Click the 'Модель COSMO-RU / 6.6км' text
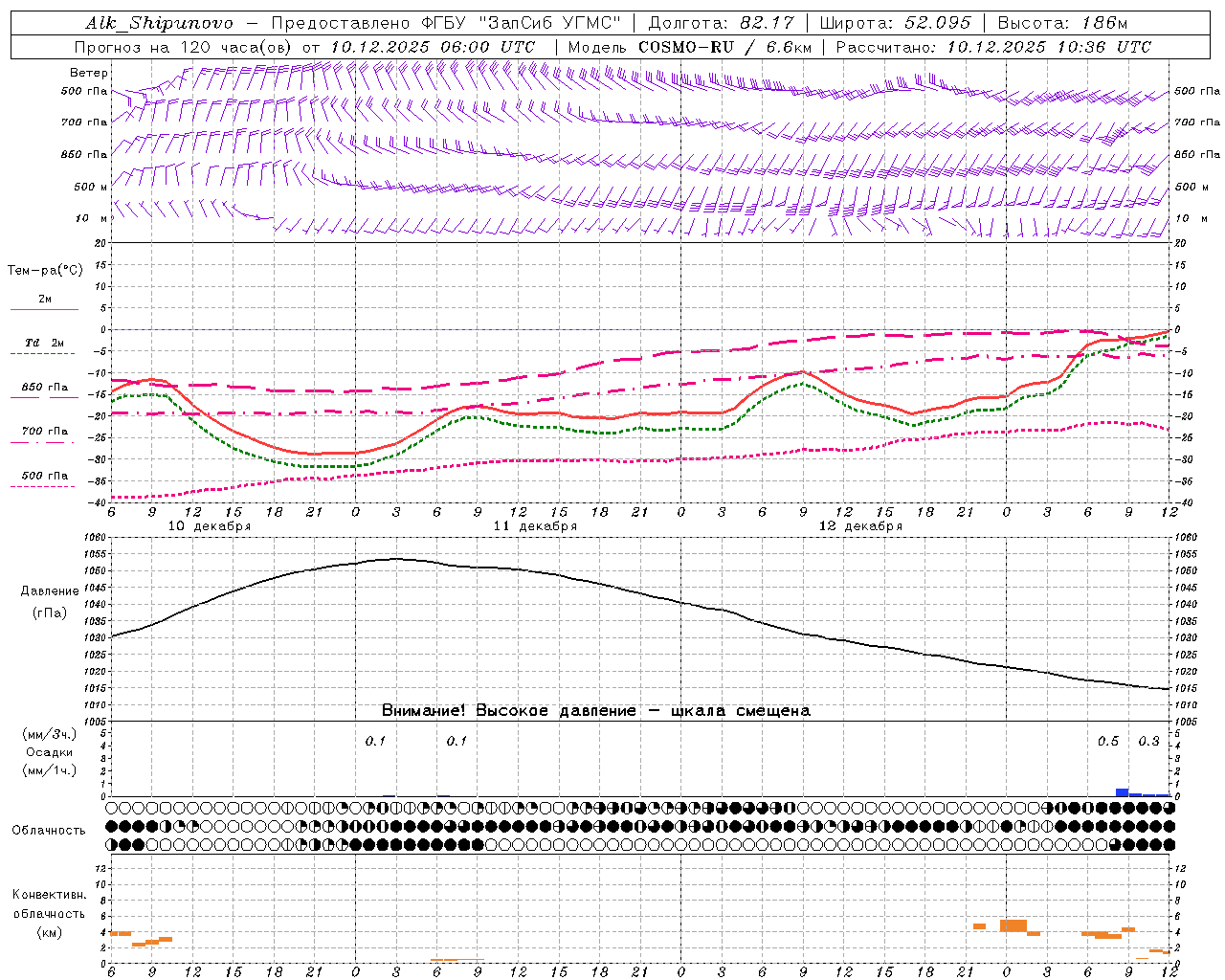The height and width of the screenshot is (980, 1225). tap(690, 47)
